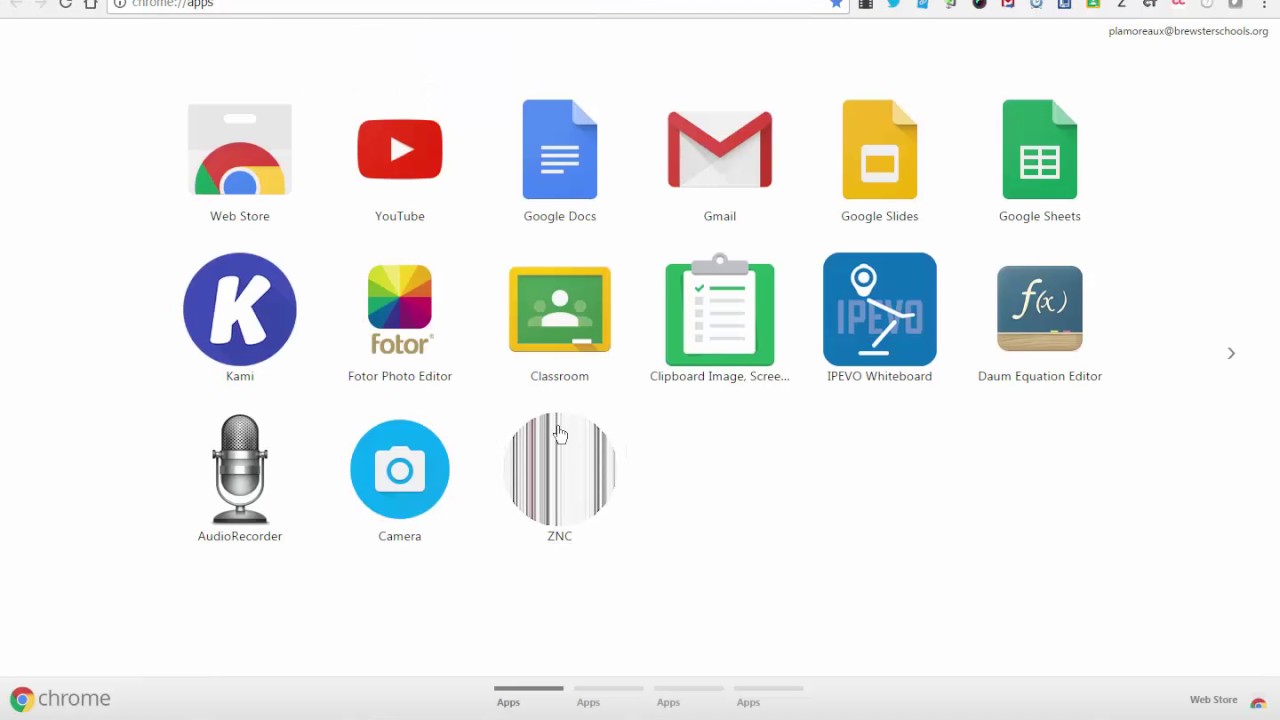Switch to the fourth Apps page tab
Screen dimensions: 1280x720
tap(768, 696)
